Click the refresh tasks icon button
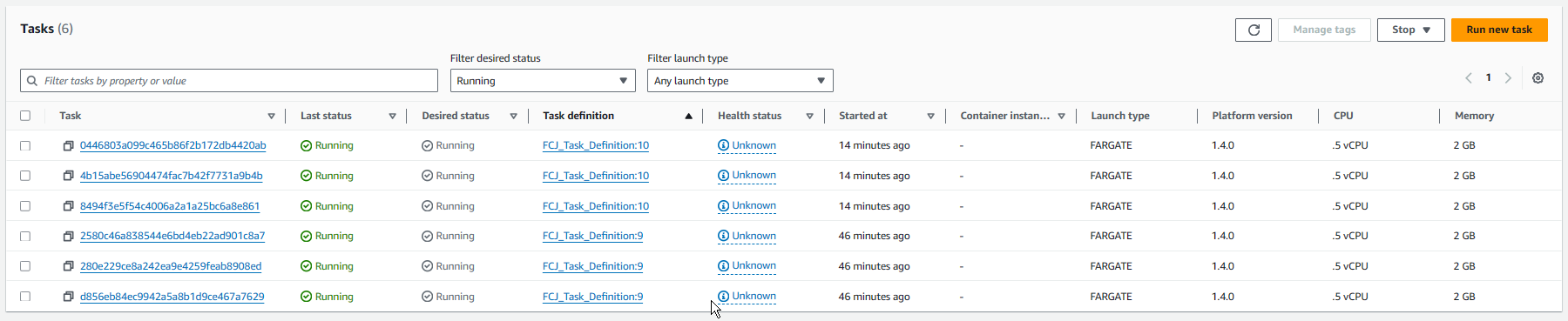Screen dimensions: 1568x321 (1254, 30)
